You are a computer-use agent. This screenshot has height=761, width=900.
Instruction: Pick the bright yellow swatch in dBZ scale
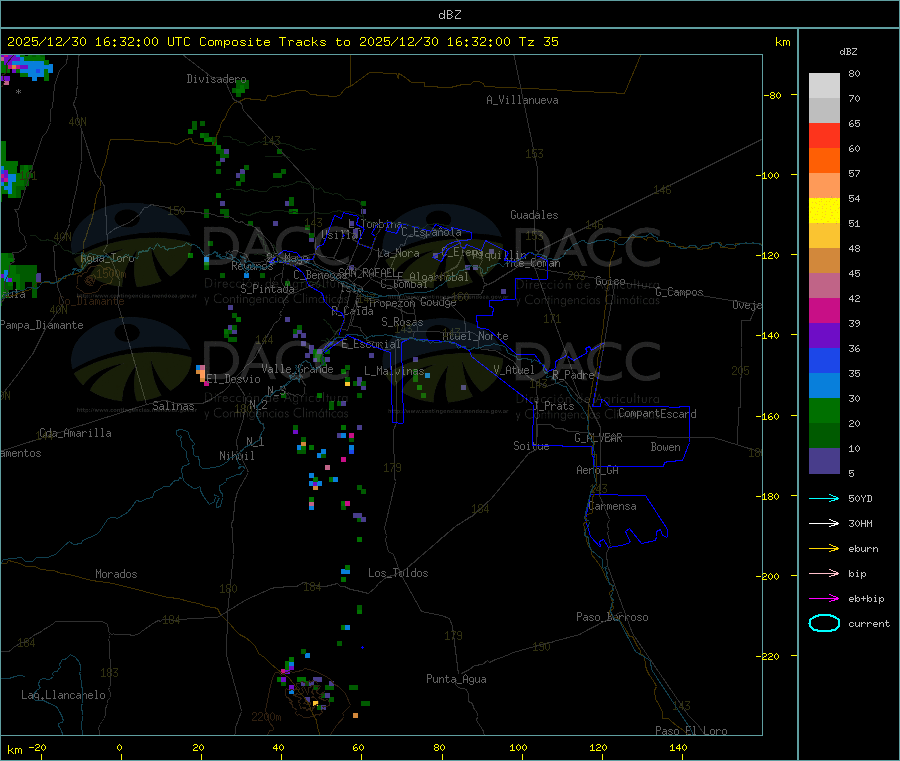click(824, 210)
